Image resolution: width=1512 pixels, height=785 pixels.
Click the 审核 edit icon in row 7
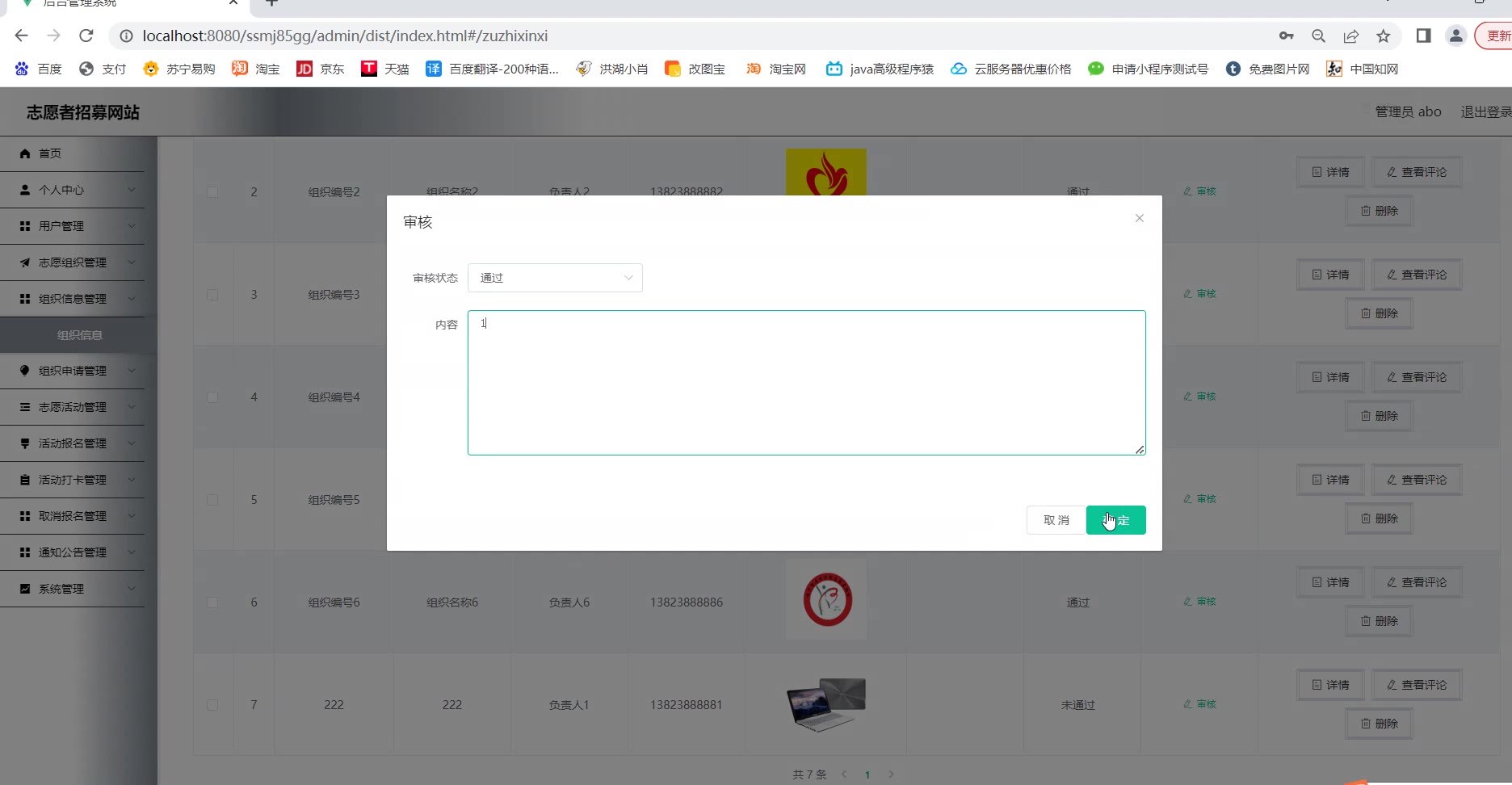[x=1187, y=704]
